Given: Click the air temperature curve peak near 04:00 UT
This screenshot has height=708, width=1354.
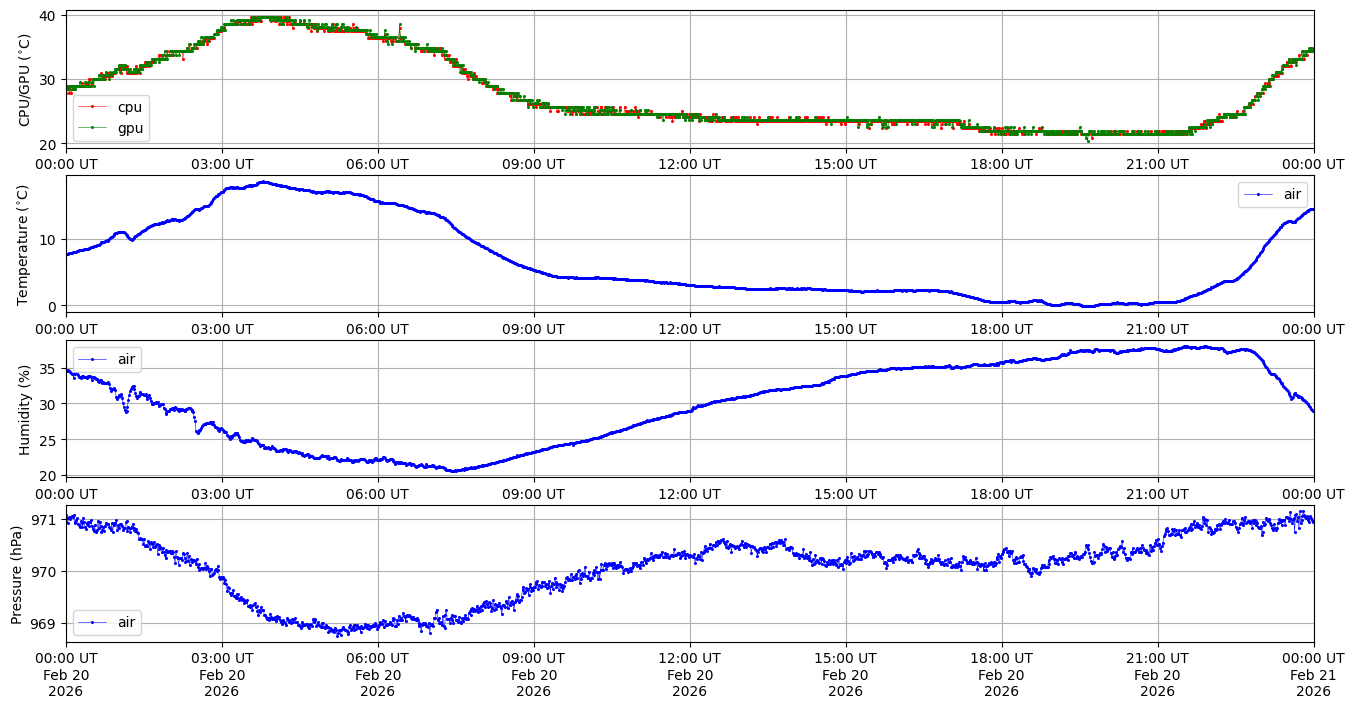Looking at the screenshot, I should pos(262,182).
